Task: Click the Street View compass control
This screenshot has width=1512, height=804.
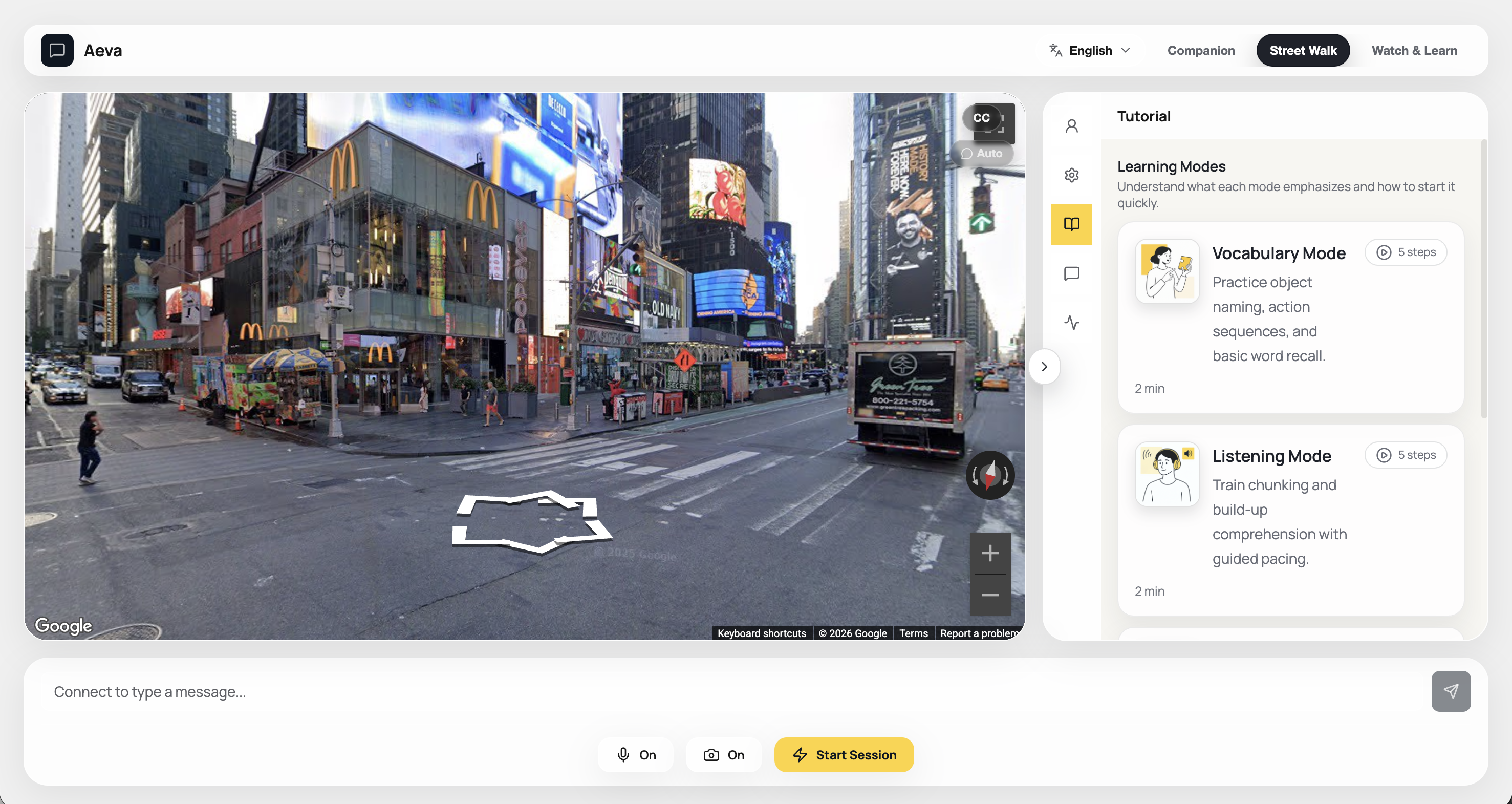Action: coord(989,475)
